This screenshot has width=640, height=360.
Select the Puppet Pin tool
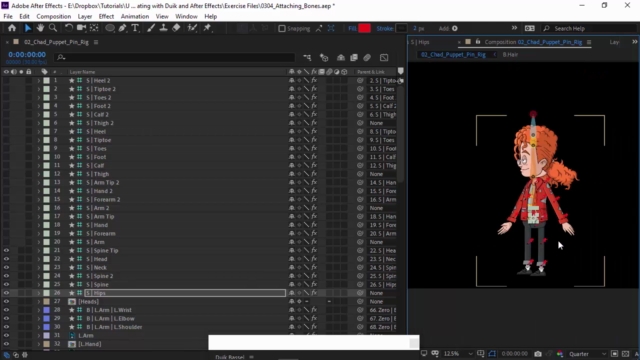207,28
